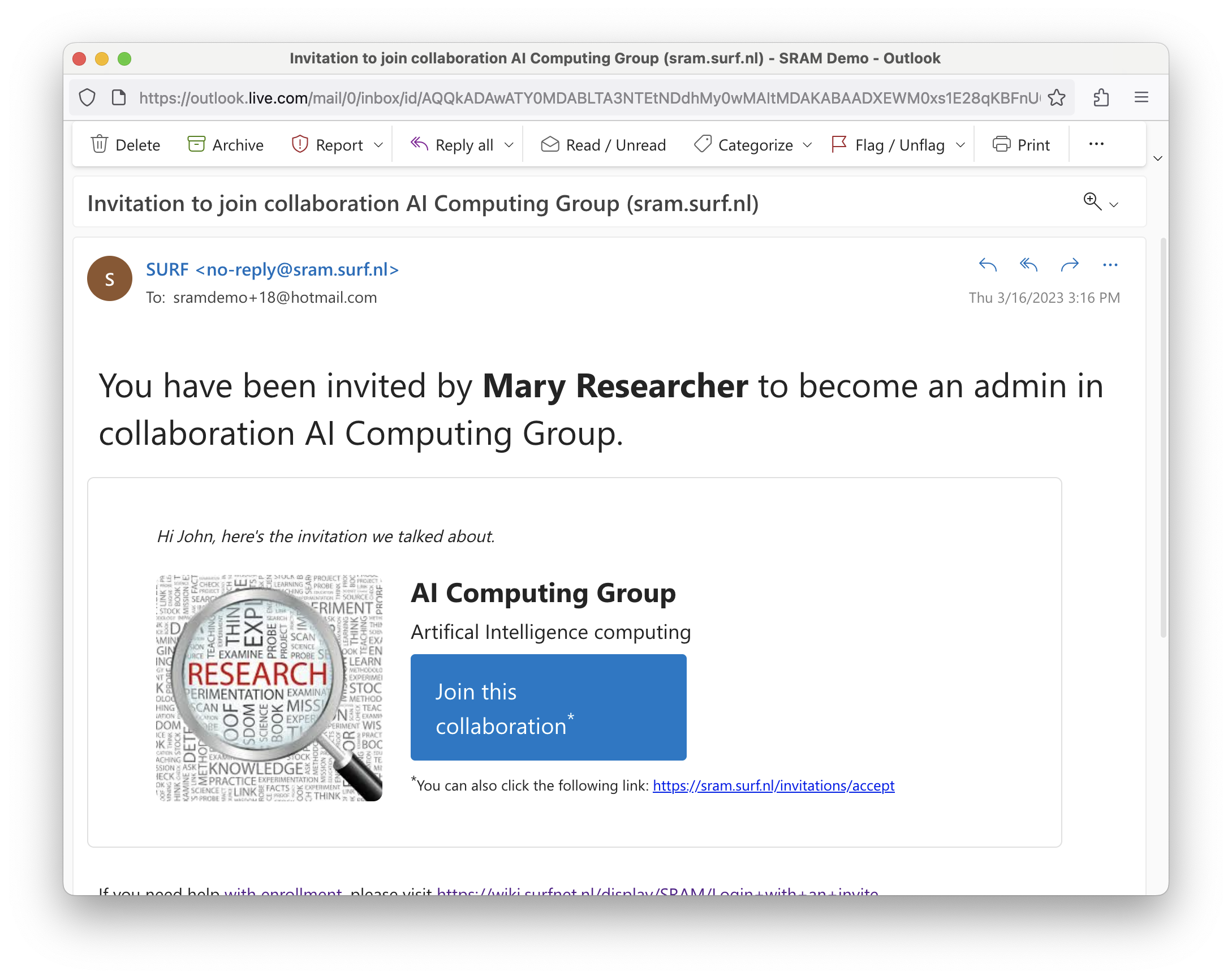The height and width of the screenshot is (979, 1232).
Task: Open the Flag / Unflag dropdown chevron
Action: click(x=960, y=145)
